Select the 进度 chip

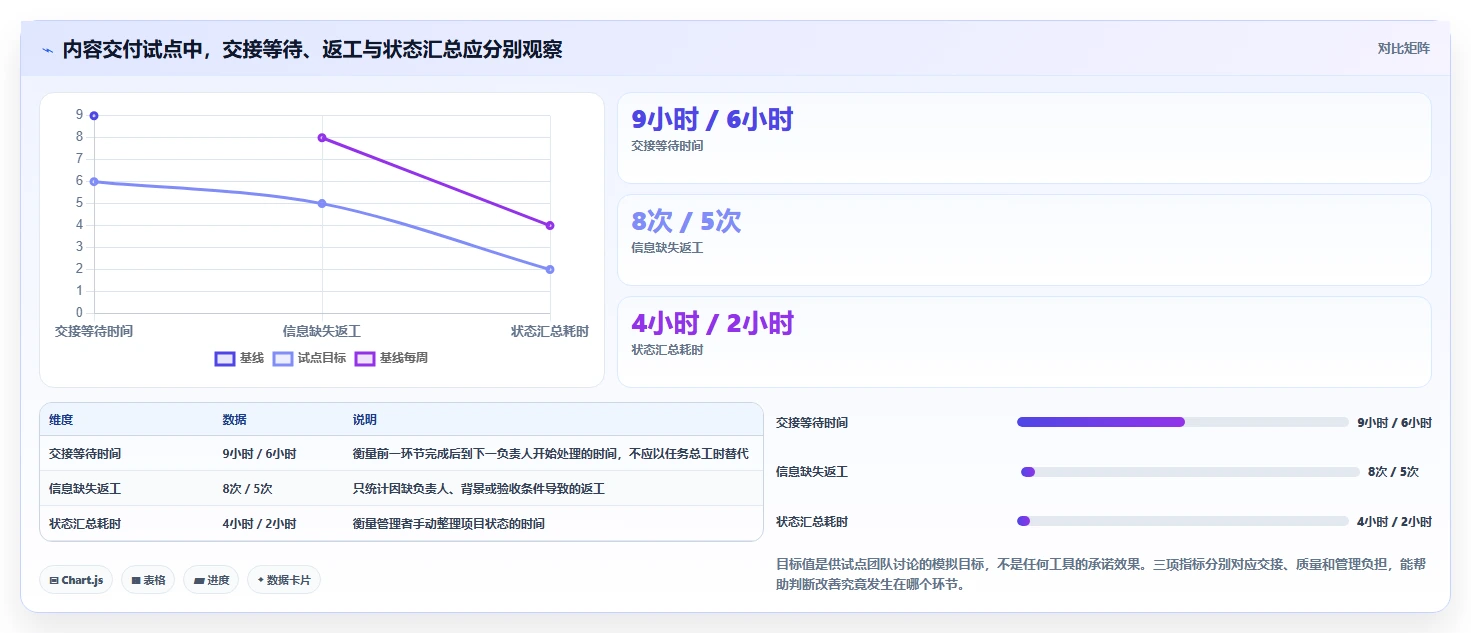click(211, 580)
